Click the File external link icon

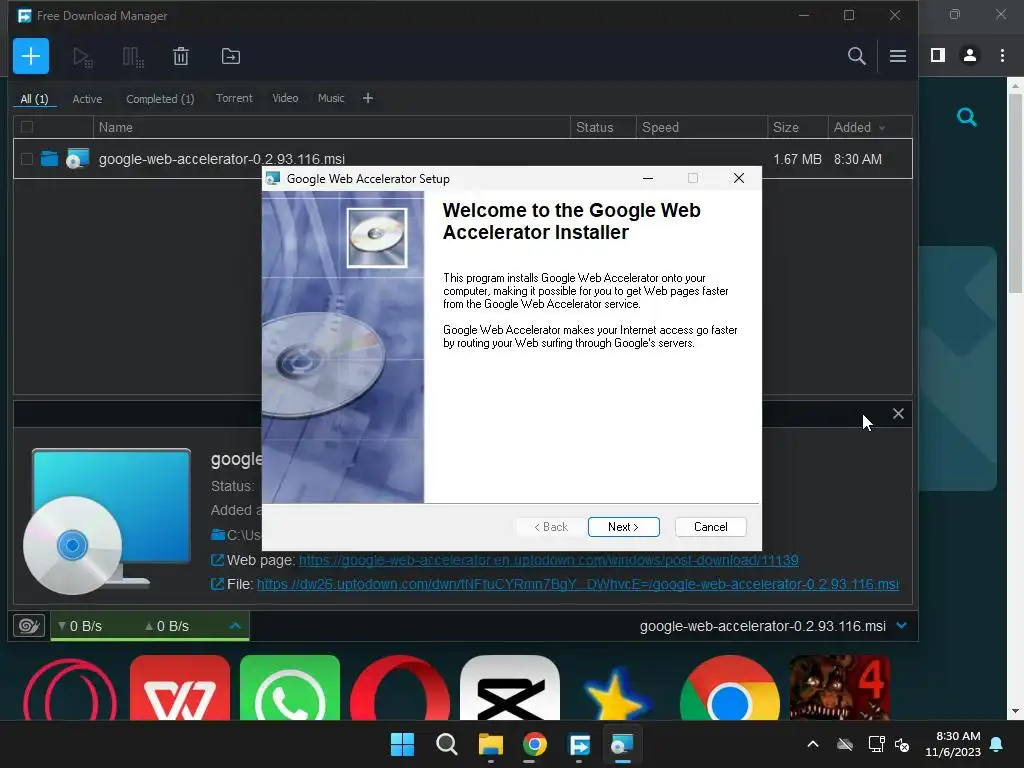pos(217,584)
